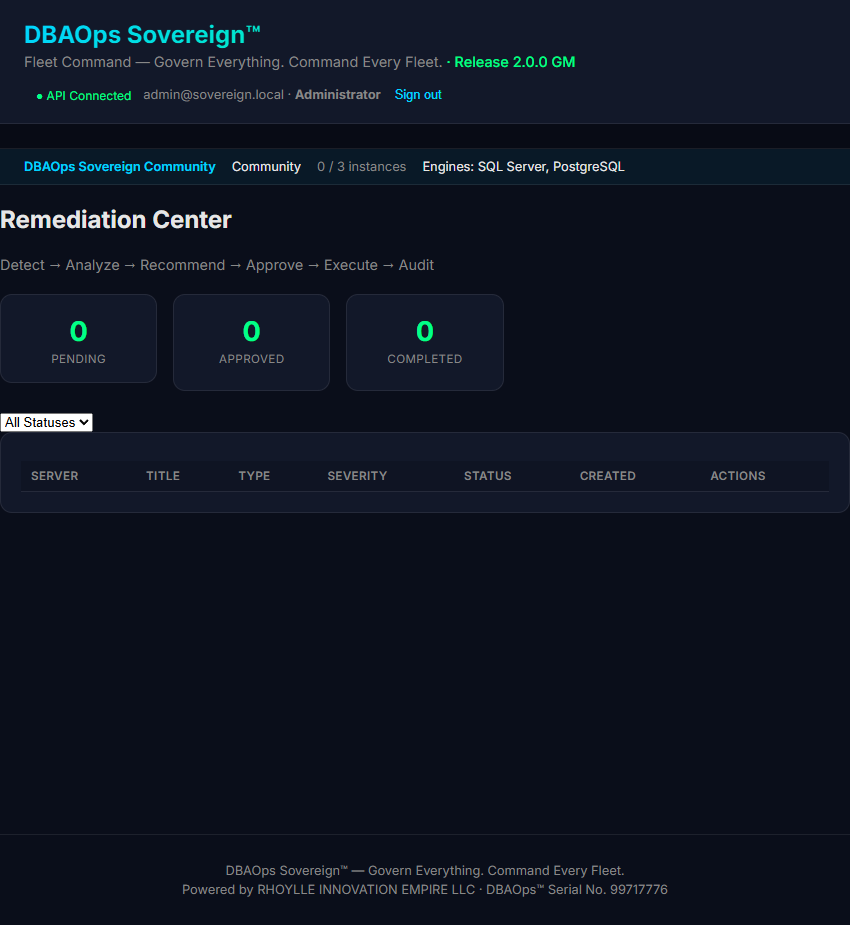Click the admin@sovereign.local account label
This screenshot has width=850, height=925.
click(214, 95)
